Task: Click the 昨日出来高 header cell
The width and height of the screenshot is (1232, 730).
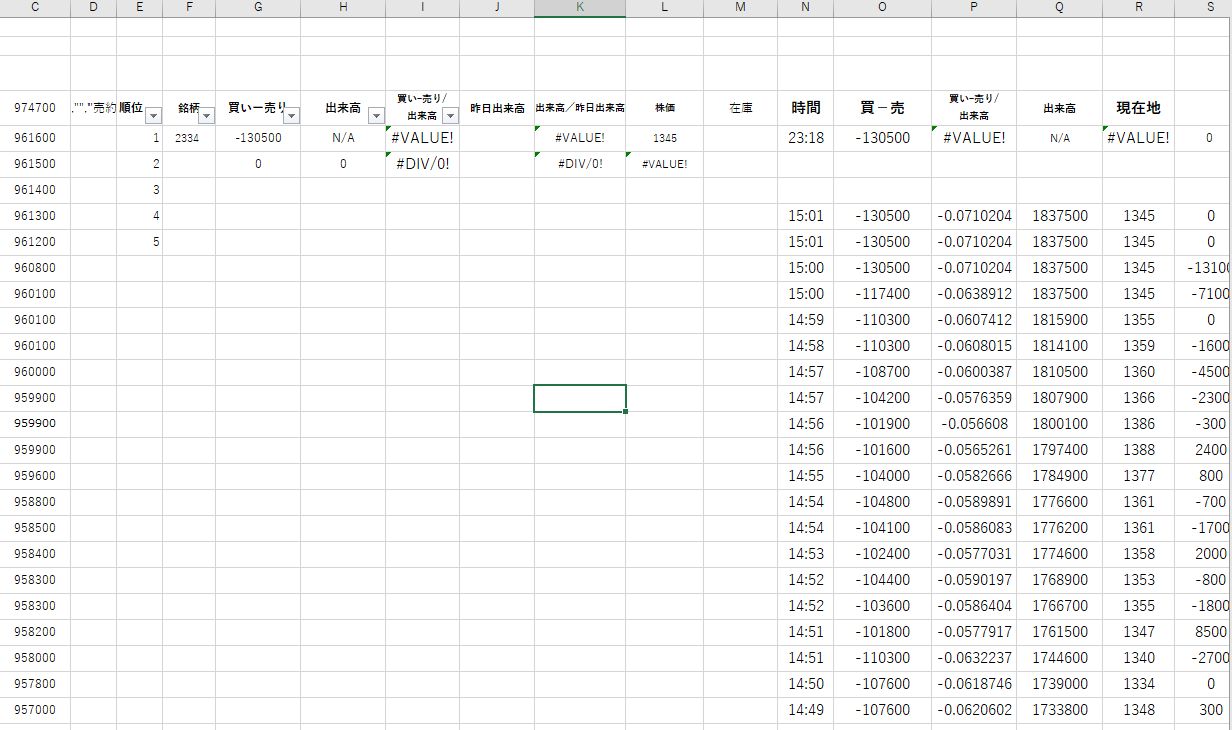Action: 497,108
